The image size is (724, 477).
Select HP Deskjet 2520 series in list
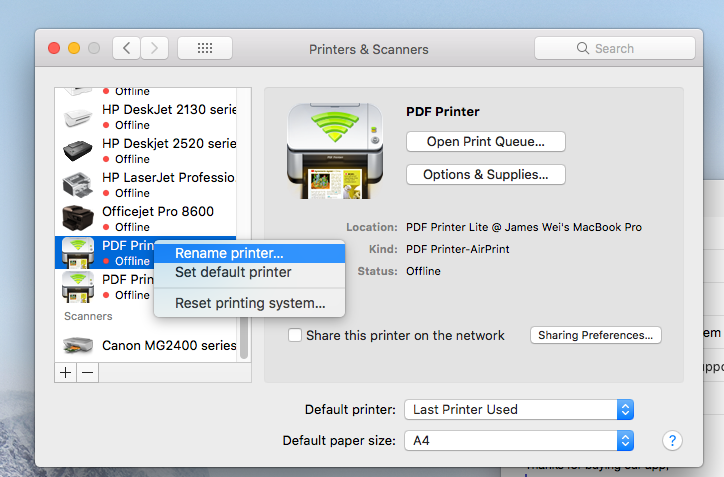coord(146,151)
